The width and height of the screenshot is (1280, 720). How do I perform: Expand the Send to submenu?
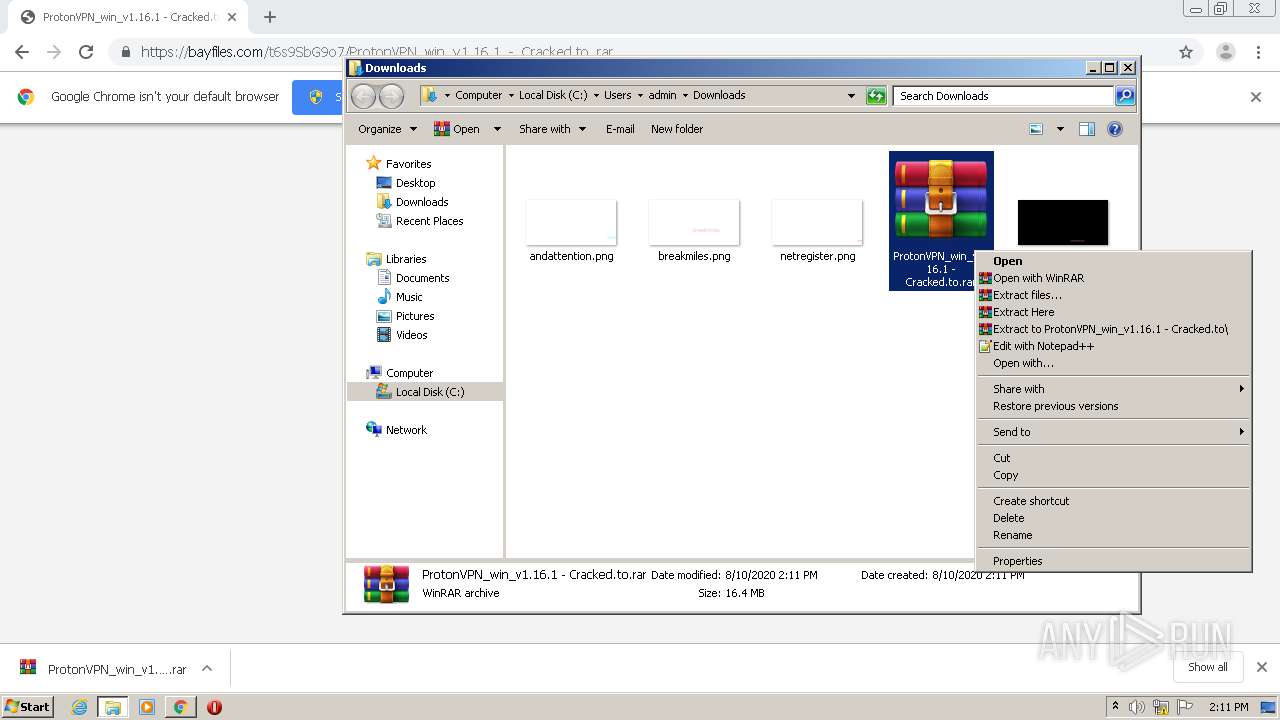coord(1114,432)
